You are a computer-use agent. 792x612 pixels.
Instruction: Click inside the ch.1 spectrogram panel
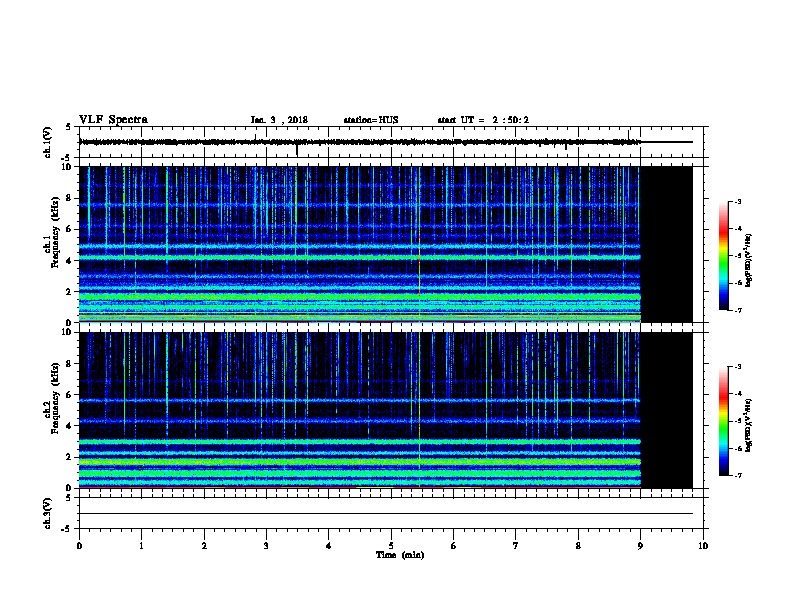386,244
